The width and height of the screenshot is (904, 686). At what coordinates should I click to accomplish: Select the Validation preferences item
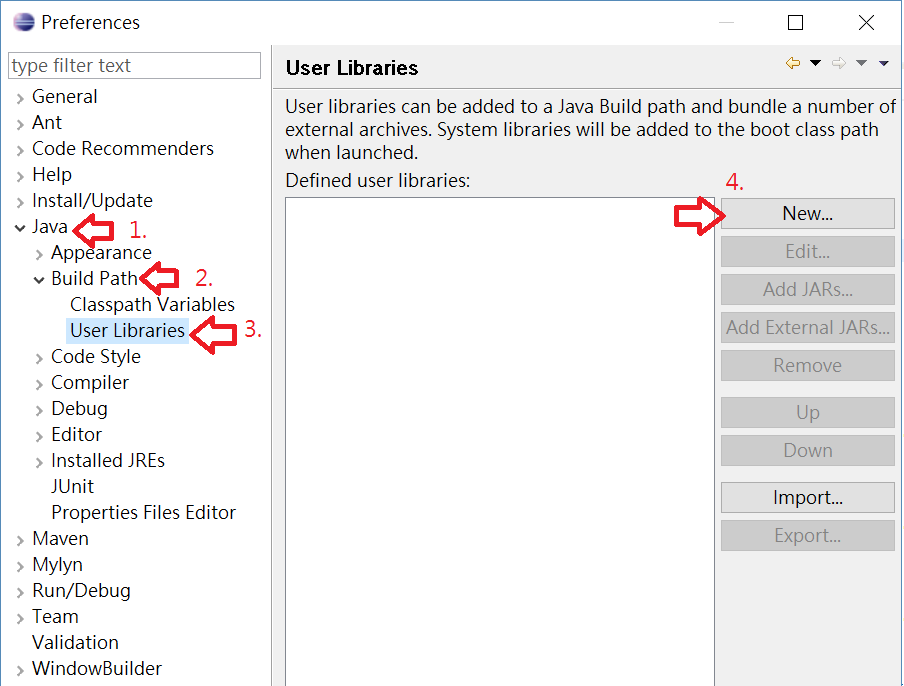(x=75, y=642)
